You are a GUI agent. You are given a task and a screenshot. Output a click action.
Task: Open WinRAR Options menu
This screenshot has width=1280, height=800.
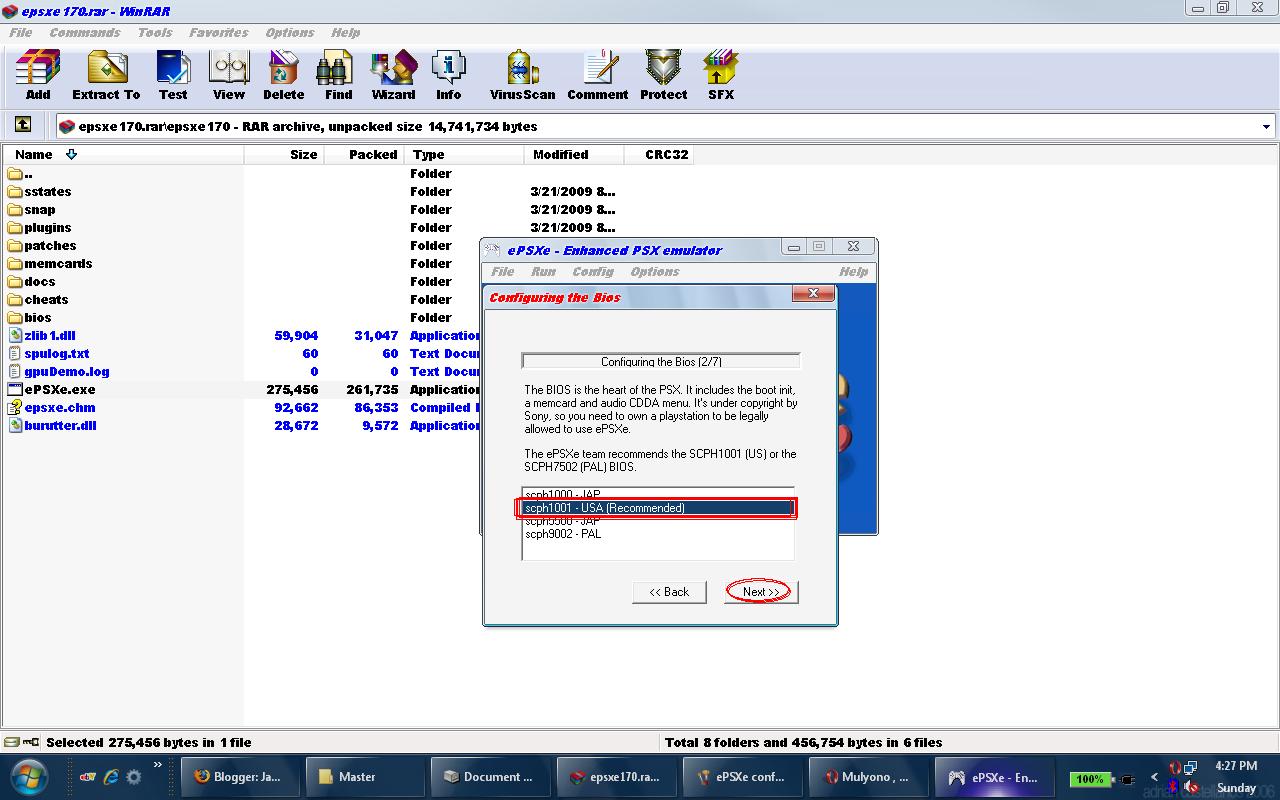coord(290,32)
